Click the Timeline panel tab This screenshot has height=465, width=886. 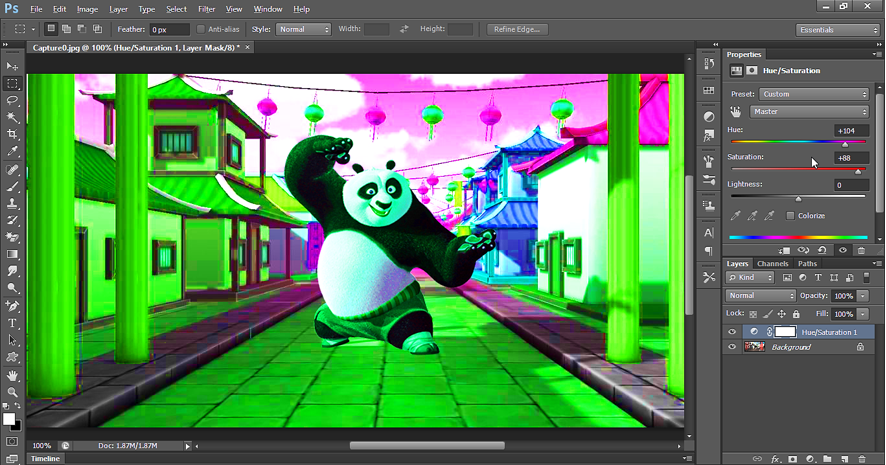(45, 458)
